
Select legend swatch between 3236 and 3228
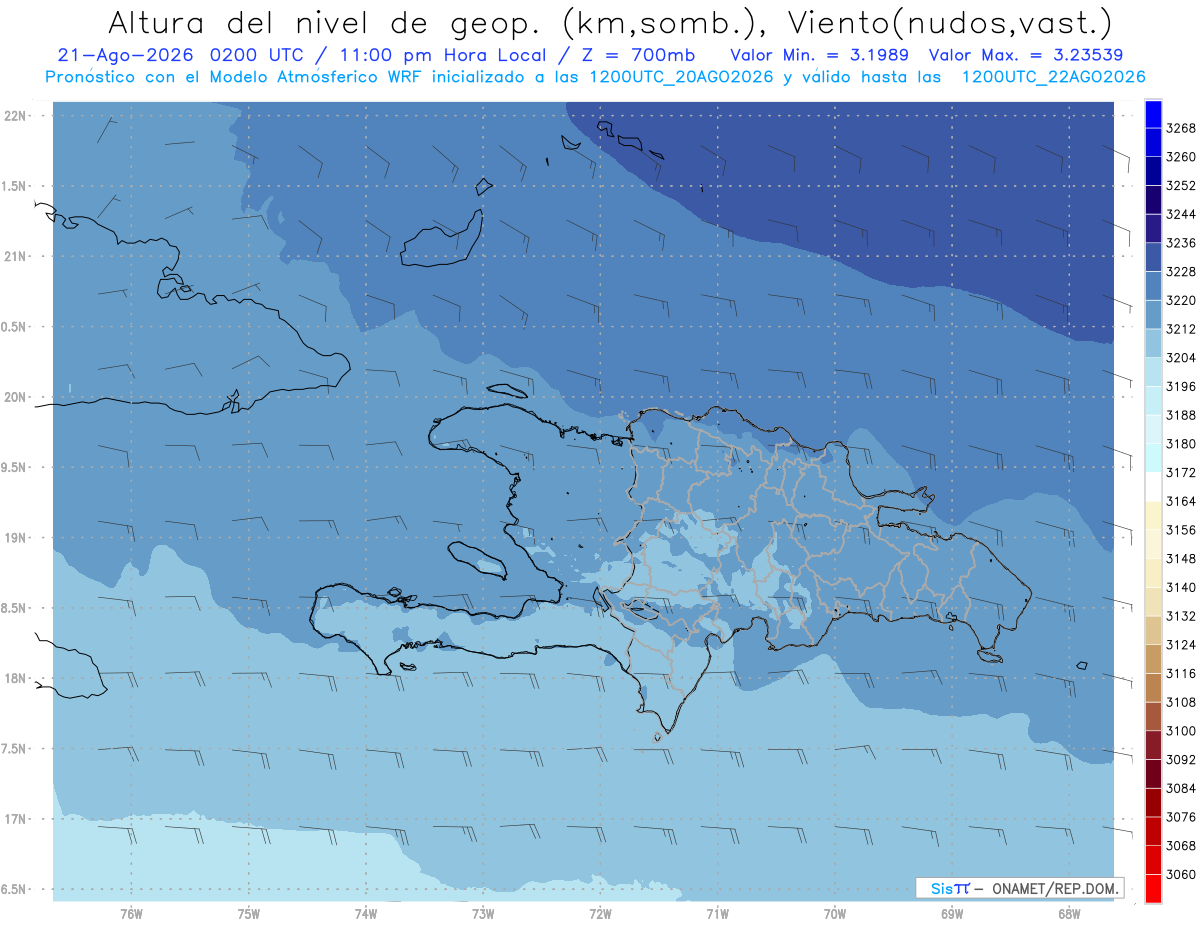(x=1153, y=257)
